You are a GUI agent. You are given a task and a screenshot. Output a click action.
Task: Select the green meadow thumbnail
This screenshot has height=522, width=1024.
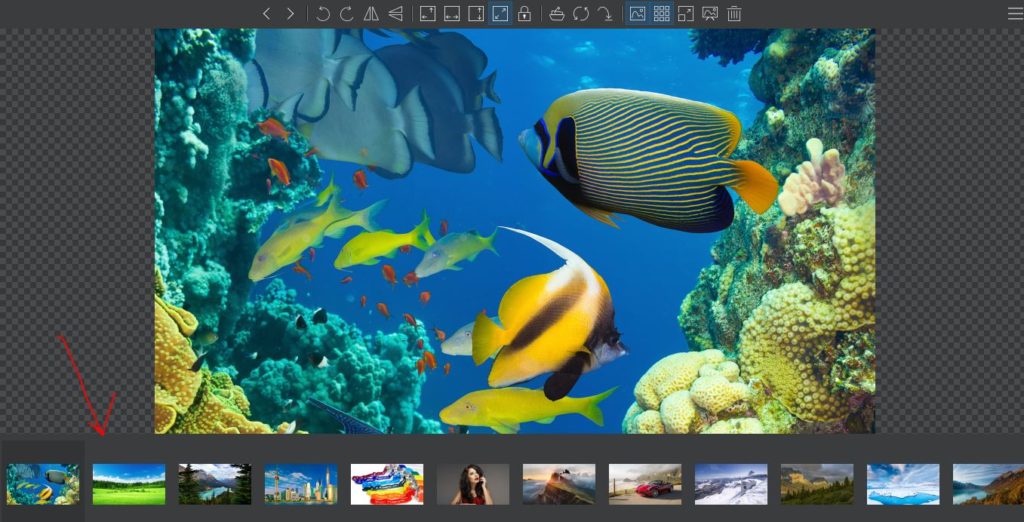pos(129,484)
